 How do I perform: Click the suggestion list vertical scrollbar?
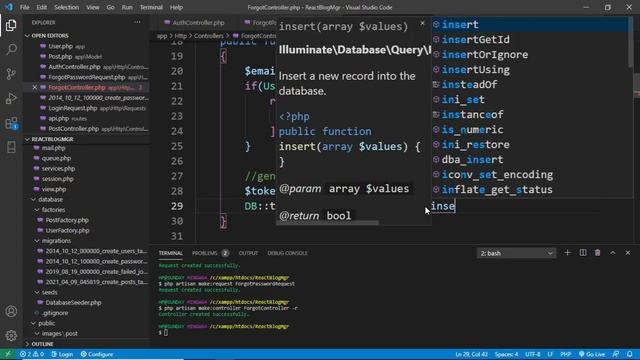click(631, 43)
